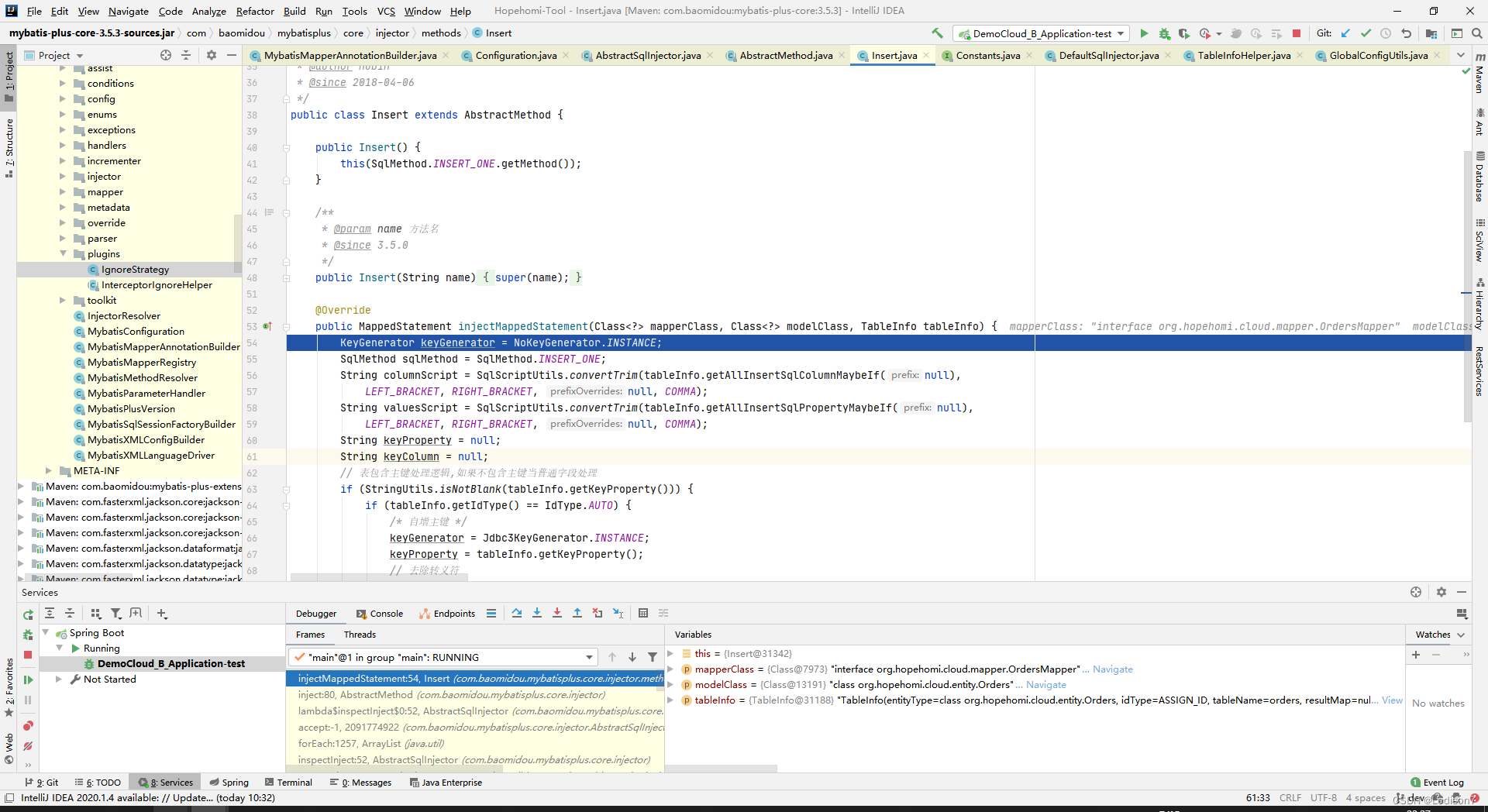Viewport: 1488px width, 812px height.
Task: Rollback changes with the Git undo arrow
Action: [1406, 33]
